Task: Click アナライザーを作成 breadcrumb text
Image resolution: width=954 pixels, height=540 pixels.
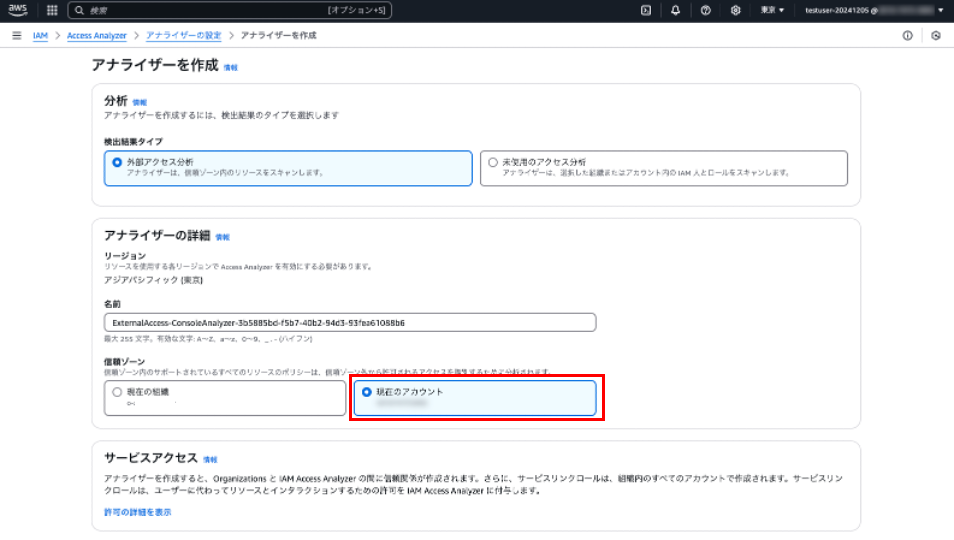Action: pos(279,35)
